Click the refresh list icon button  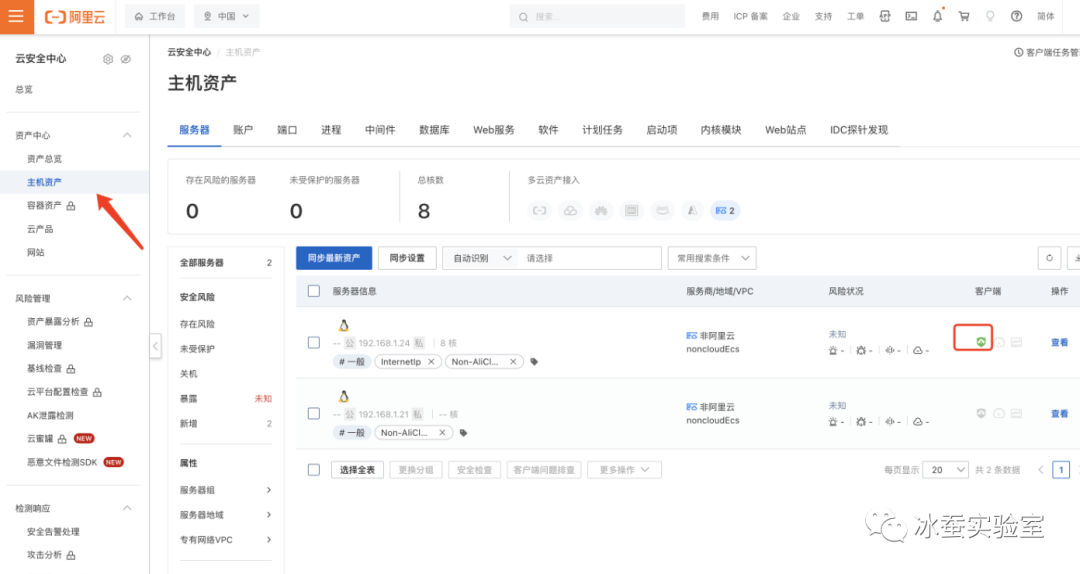point(1049,258)
